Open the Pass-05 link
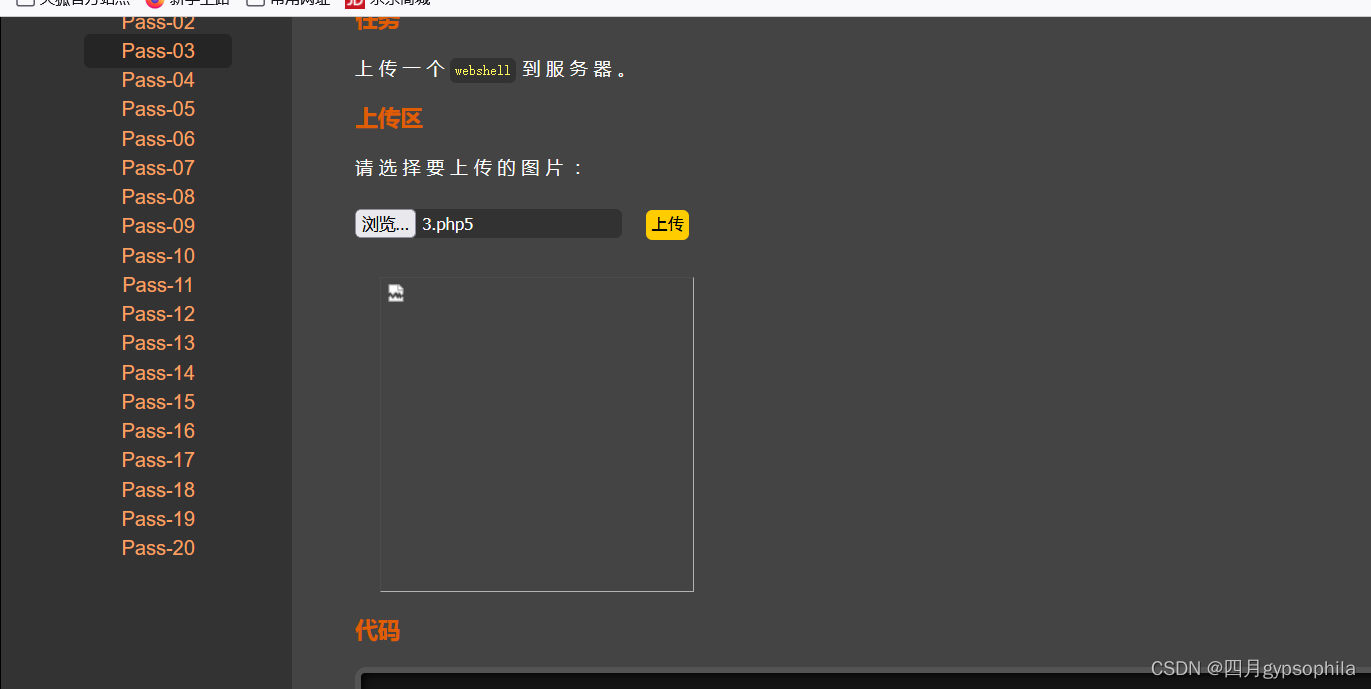The height and width of the screenshot is (689, 1371). tap(158, 109)
